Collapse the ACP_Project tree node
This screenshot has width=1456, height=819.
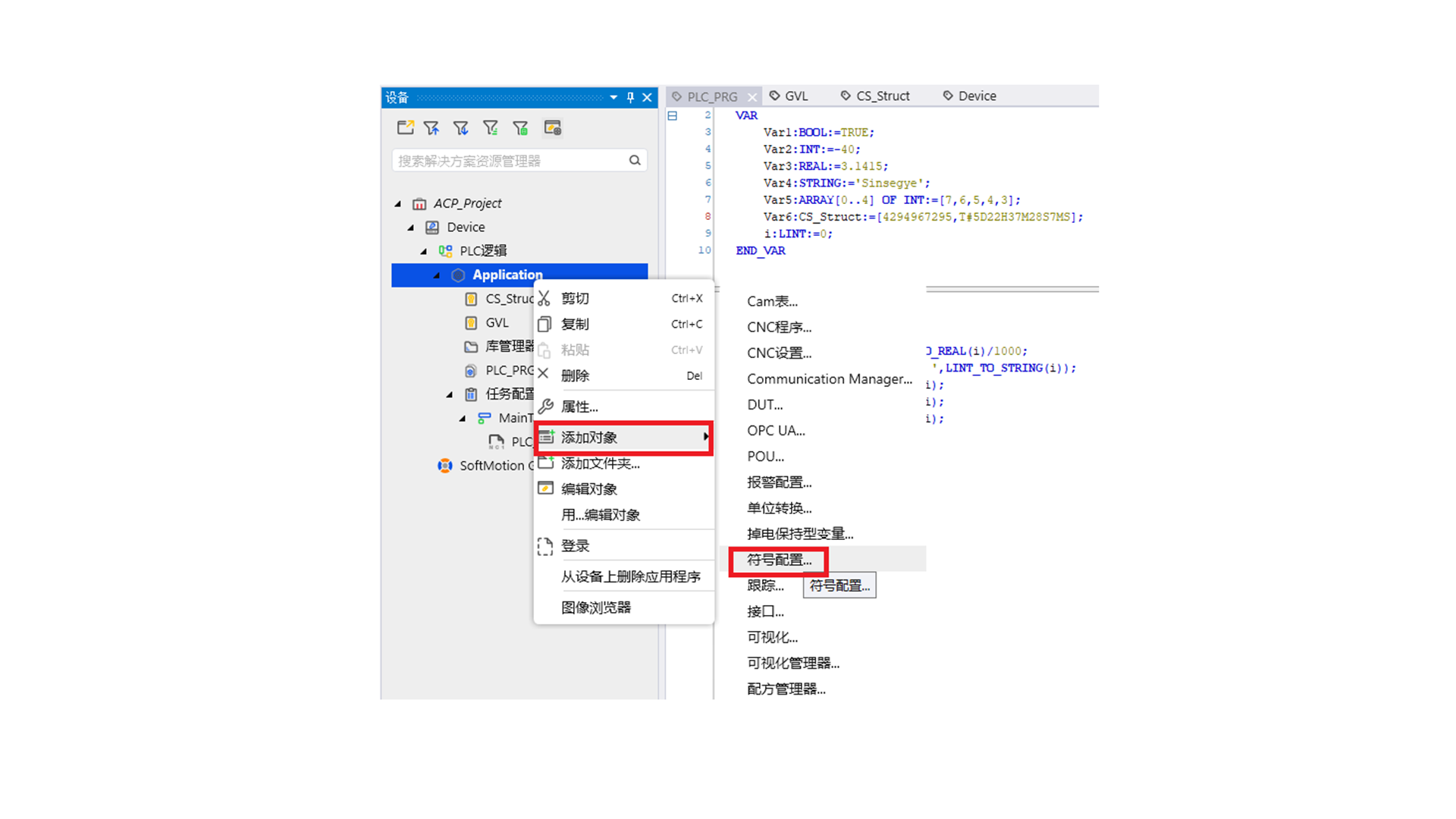pos(398,203)
